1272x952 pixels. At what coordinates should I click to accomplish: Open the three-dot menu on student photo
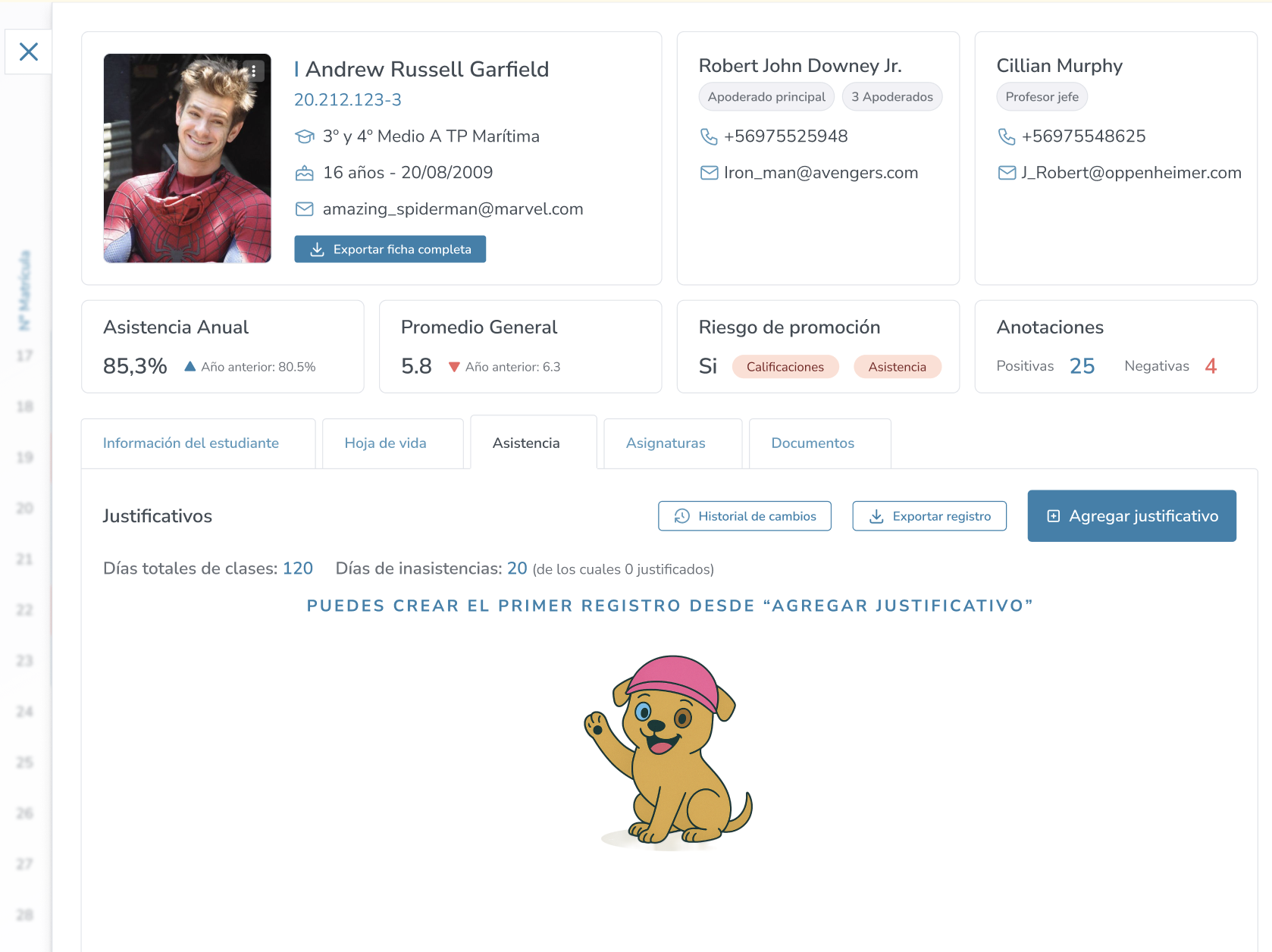(254, 71)
